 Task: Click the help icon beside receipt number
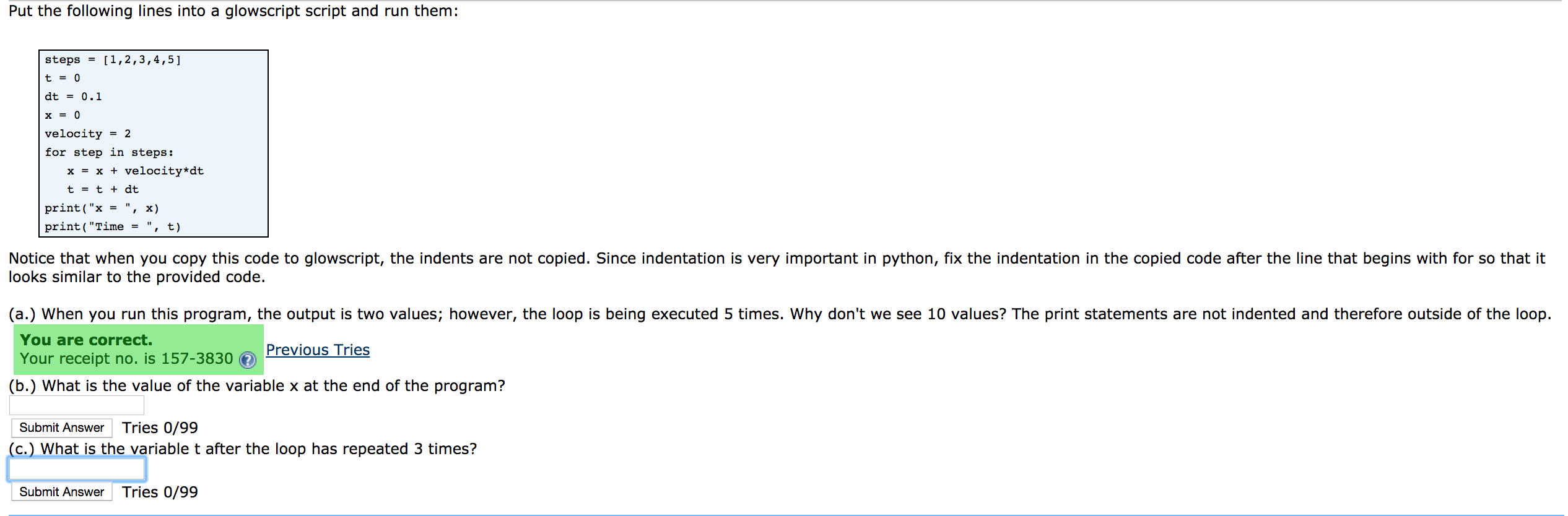[248, 360]
